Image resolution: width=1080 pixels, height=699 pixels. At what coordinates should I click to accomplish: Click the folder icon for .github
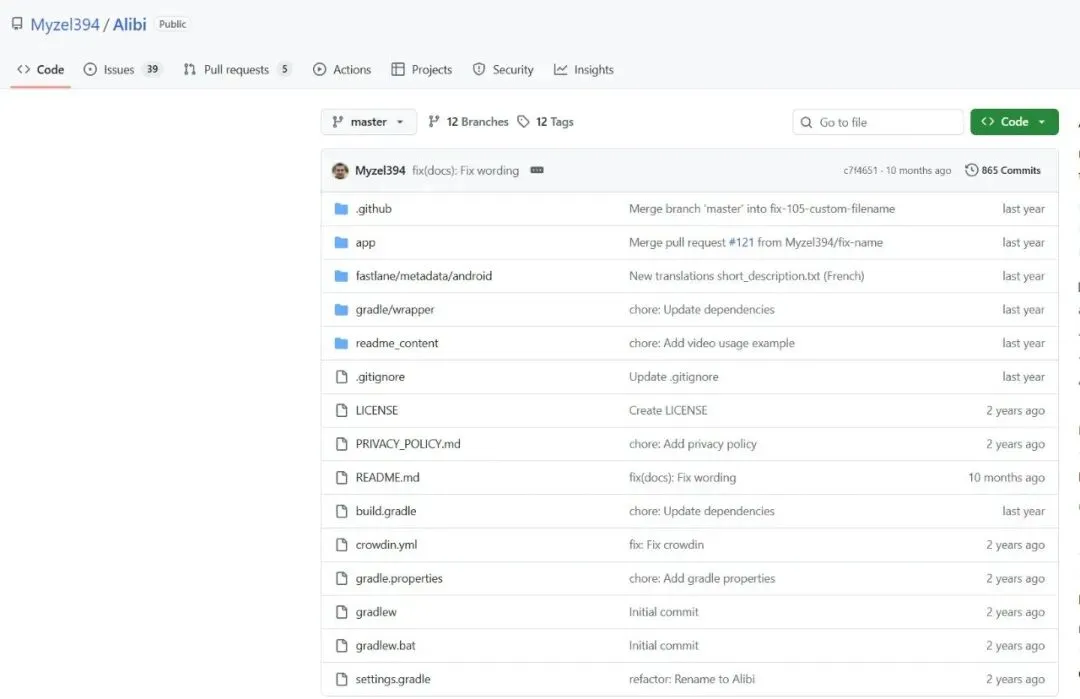pyautogui.click(x=341, y=209)
